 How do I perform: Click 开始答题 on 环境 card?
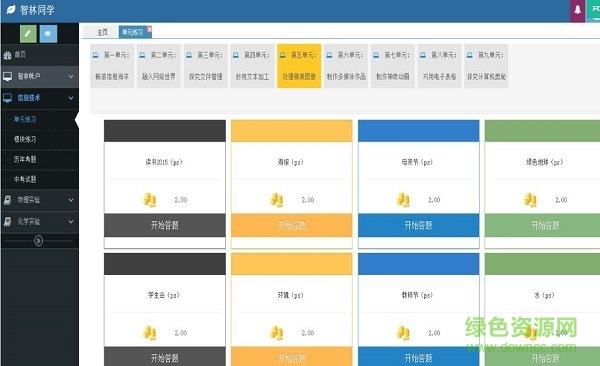292,357
